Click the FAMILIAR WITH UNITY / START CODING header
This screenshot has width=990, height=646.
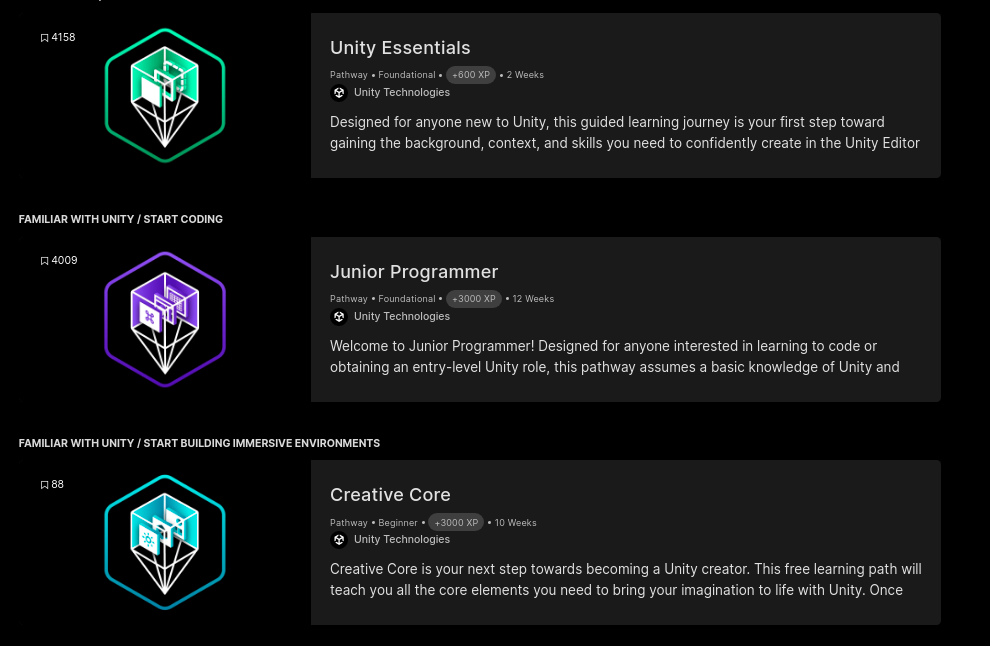tap(120, 219)
